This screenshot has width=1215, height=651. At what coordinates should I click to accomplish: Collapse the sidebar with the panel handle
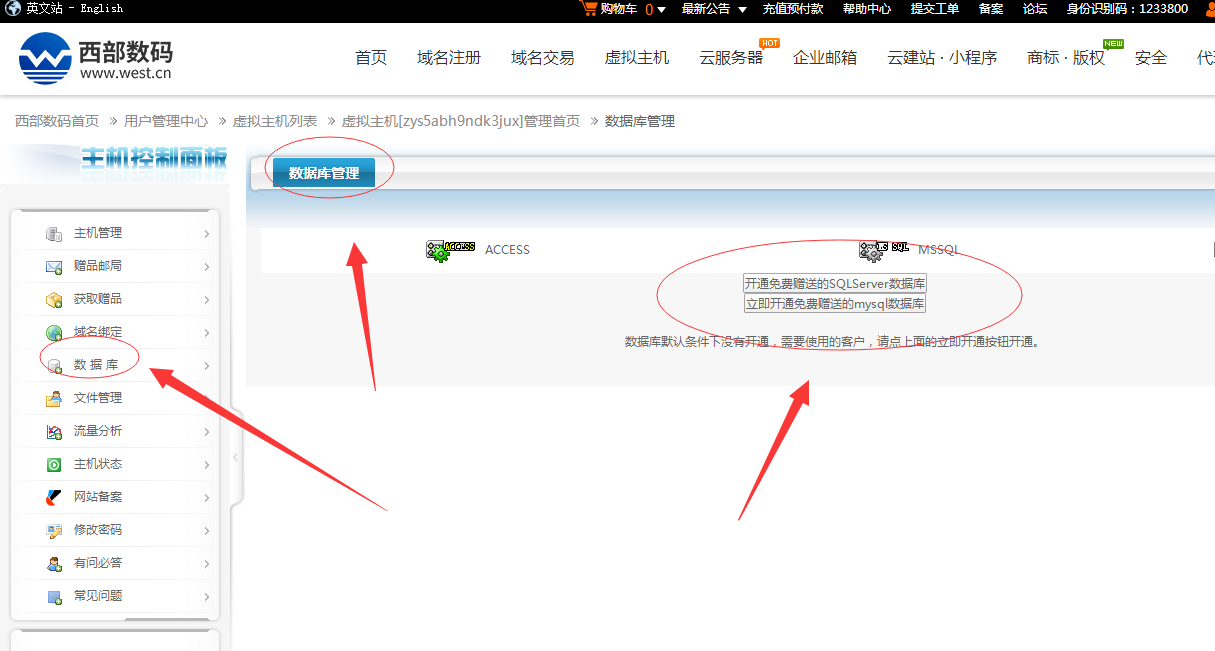pyautogui.click(x=236, y=457)
